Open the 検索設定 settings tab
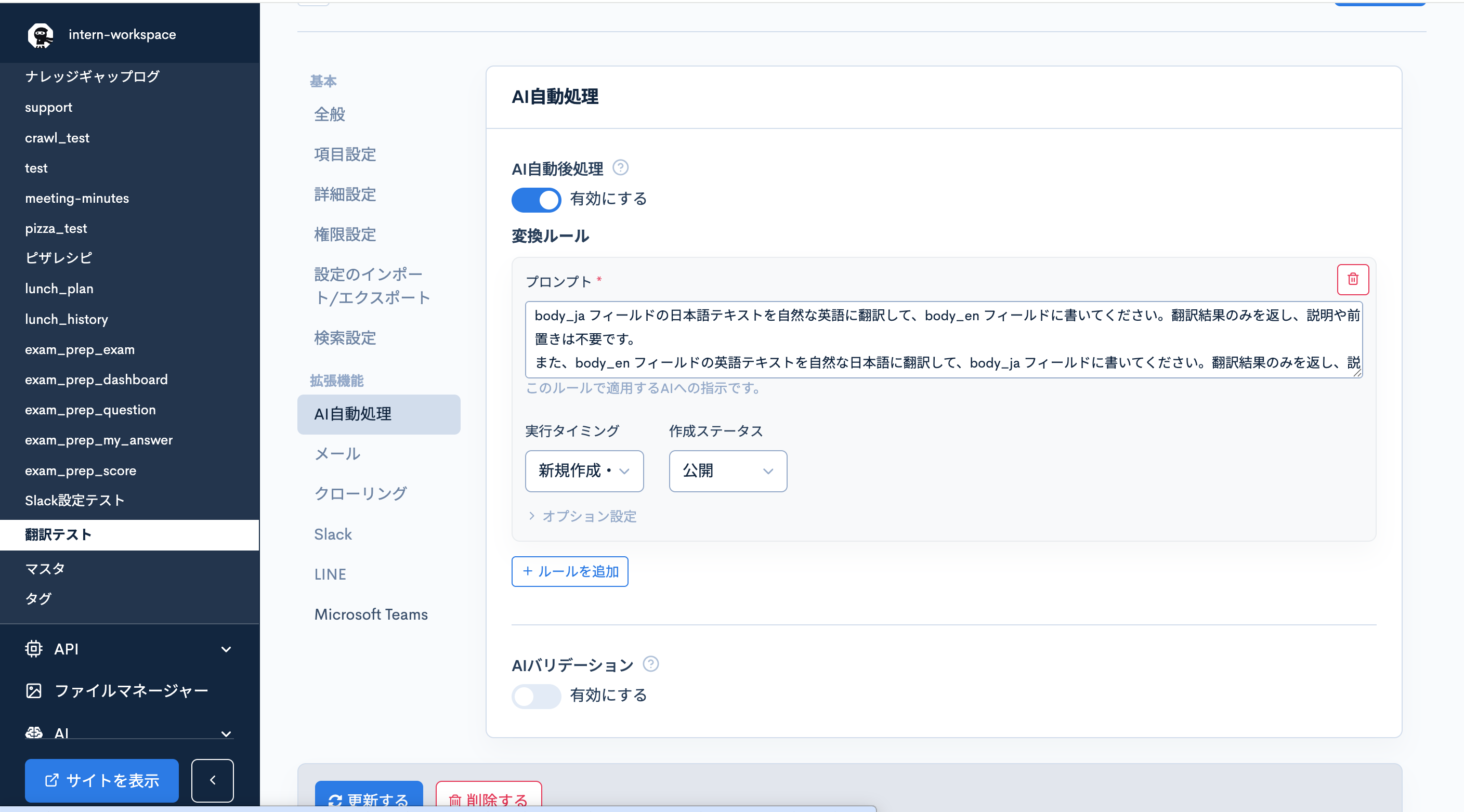The height and width of the screenshot is (812, 1464). tap(345, 338)
